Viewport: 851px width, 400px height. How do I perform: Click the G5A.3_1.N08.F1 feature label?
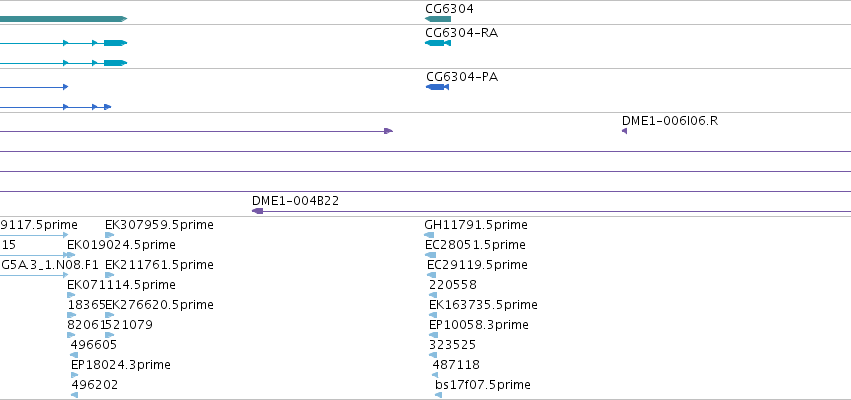coord(50,265)
